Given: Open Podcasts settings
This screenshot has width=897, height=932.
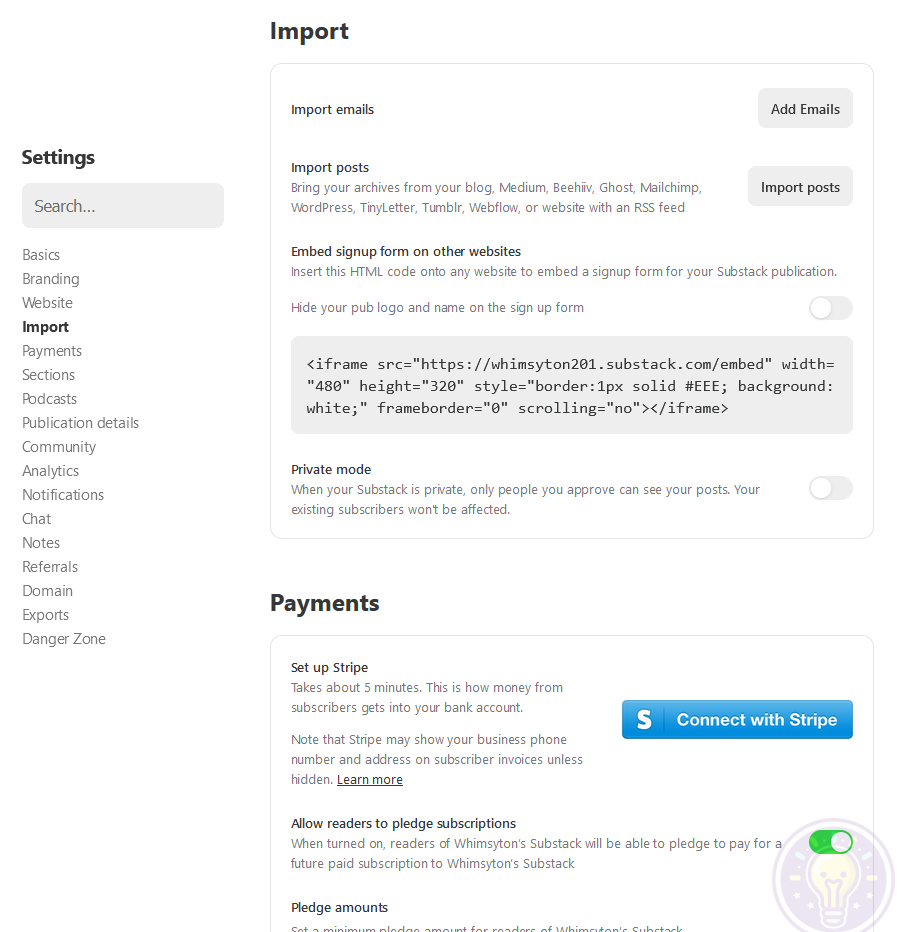Looking at the screenshot, I should tap(49, 399).
